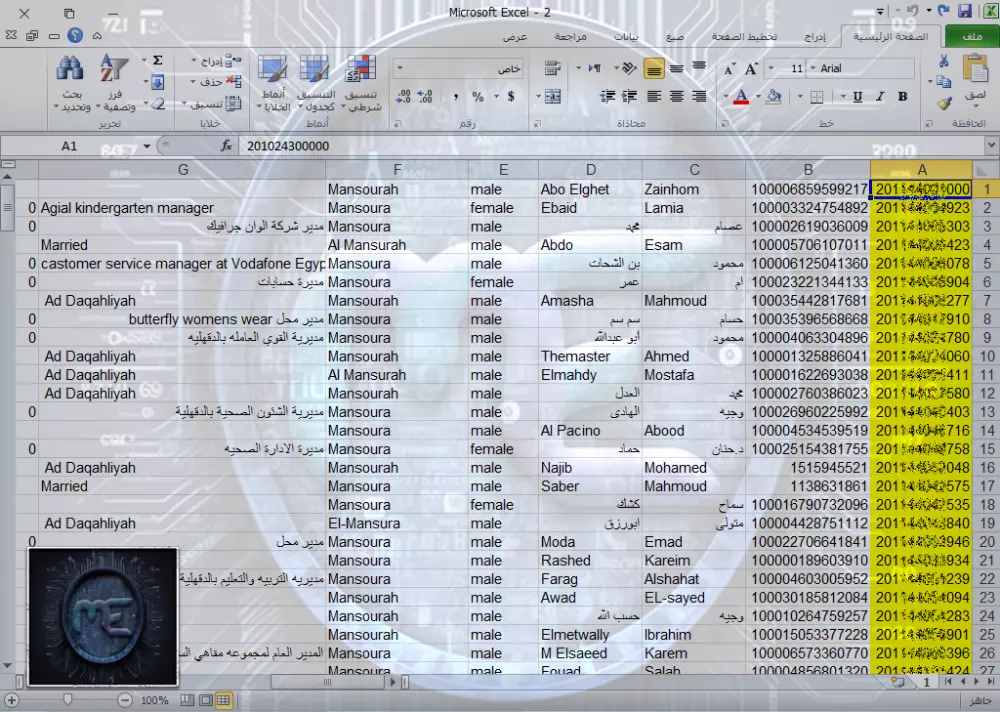Screen dimensions: 1000x712
Task: Apply currency format with the $ icon
Action: 510,96
